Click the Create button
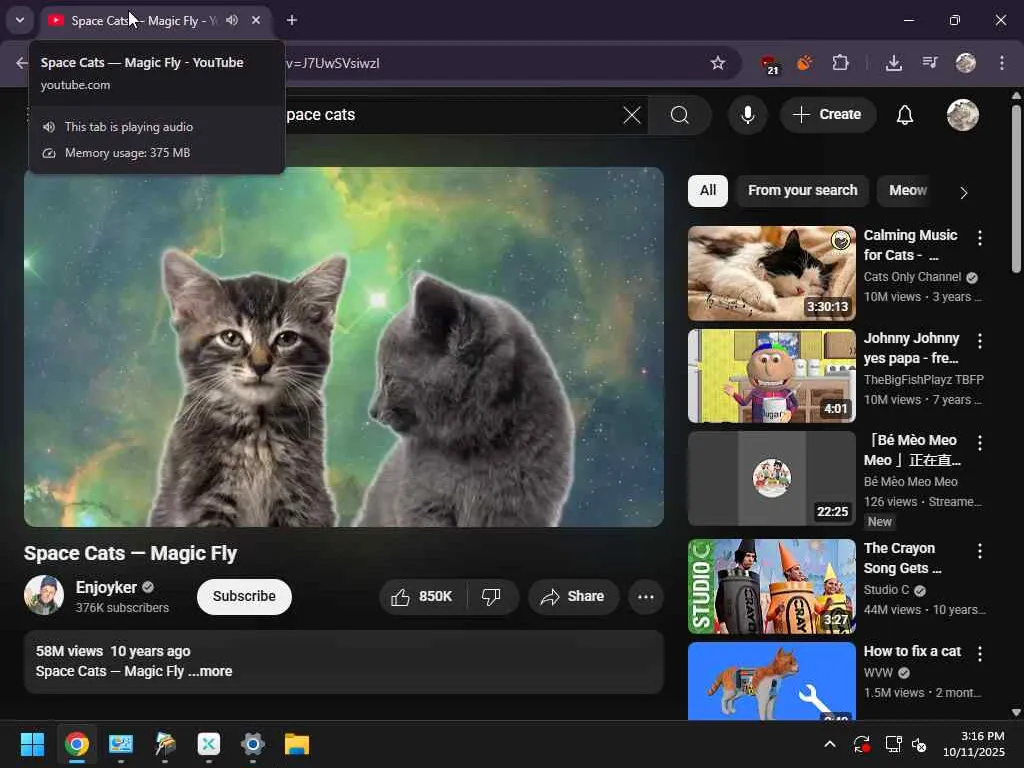Viewport: 1024px width, 768px height. 827,114
